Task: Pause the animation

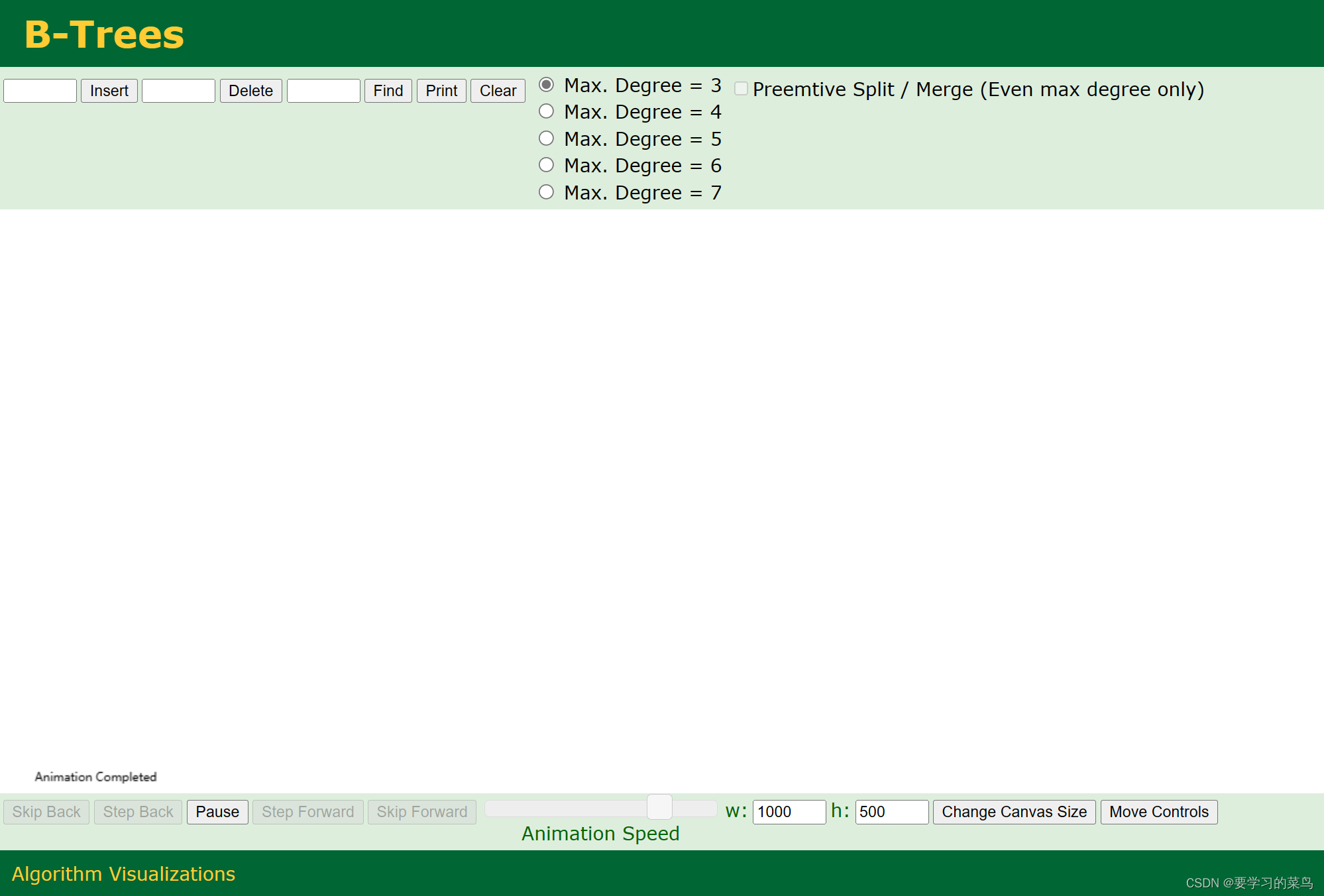Action: coord(217,812)
